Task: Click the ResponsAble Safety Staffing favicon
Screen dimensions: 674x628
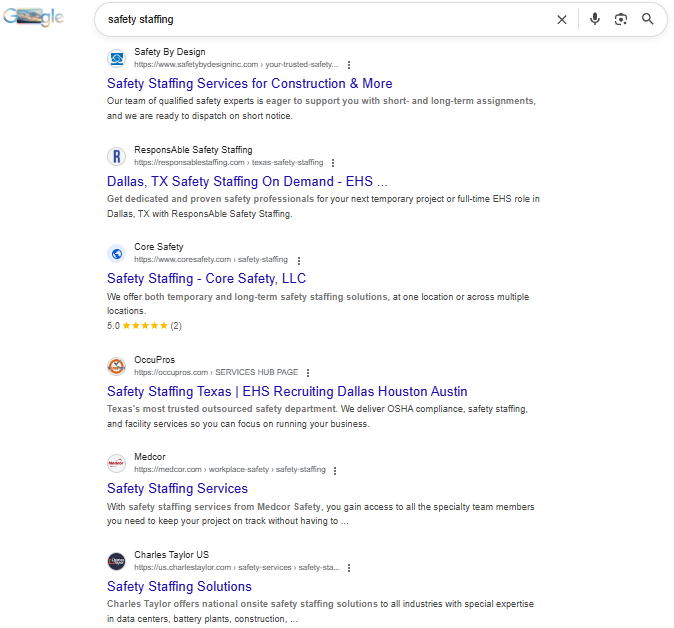Action: click(116, 156)
